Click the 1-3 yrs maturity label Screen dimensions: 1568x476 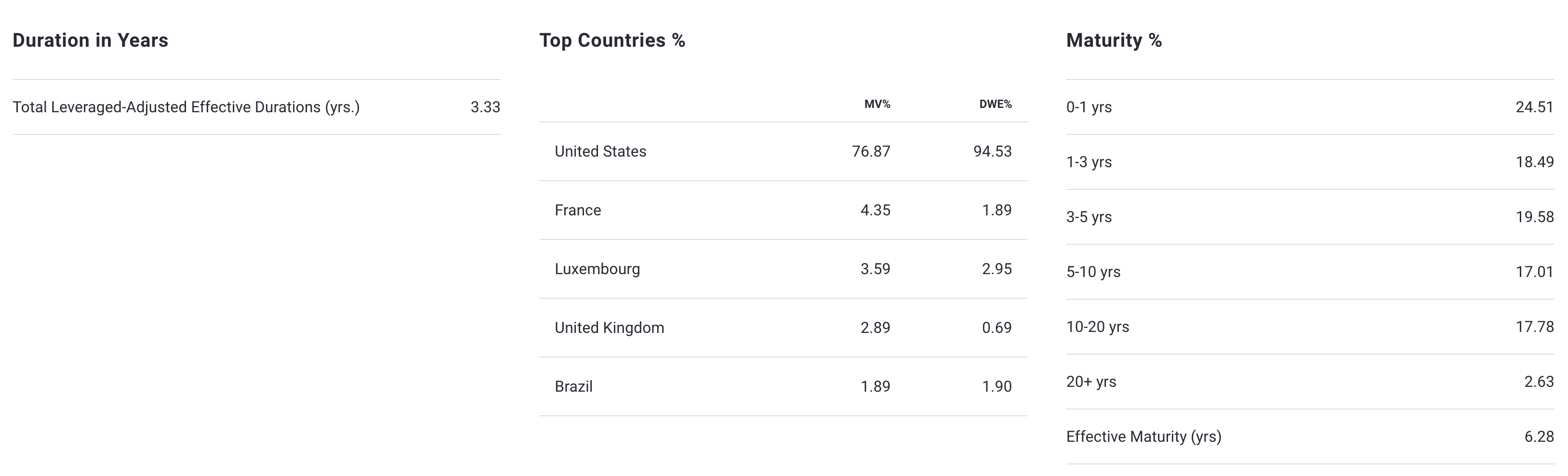(x=1089, y=162)
